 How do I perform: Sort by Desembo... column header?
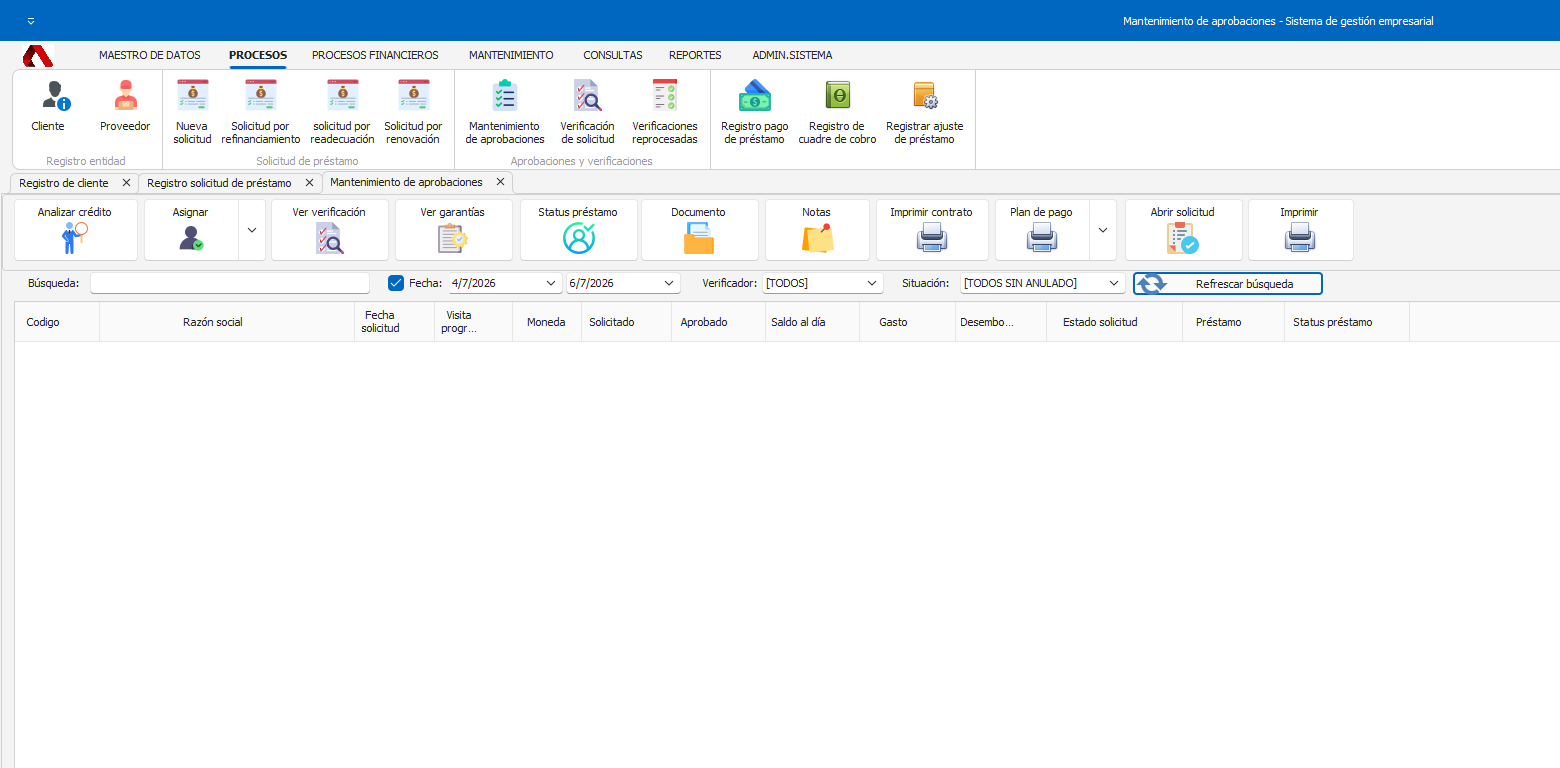click(1001, 322)
